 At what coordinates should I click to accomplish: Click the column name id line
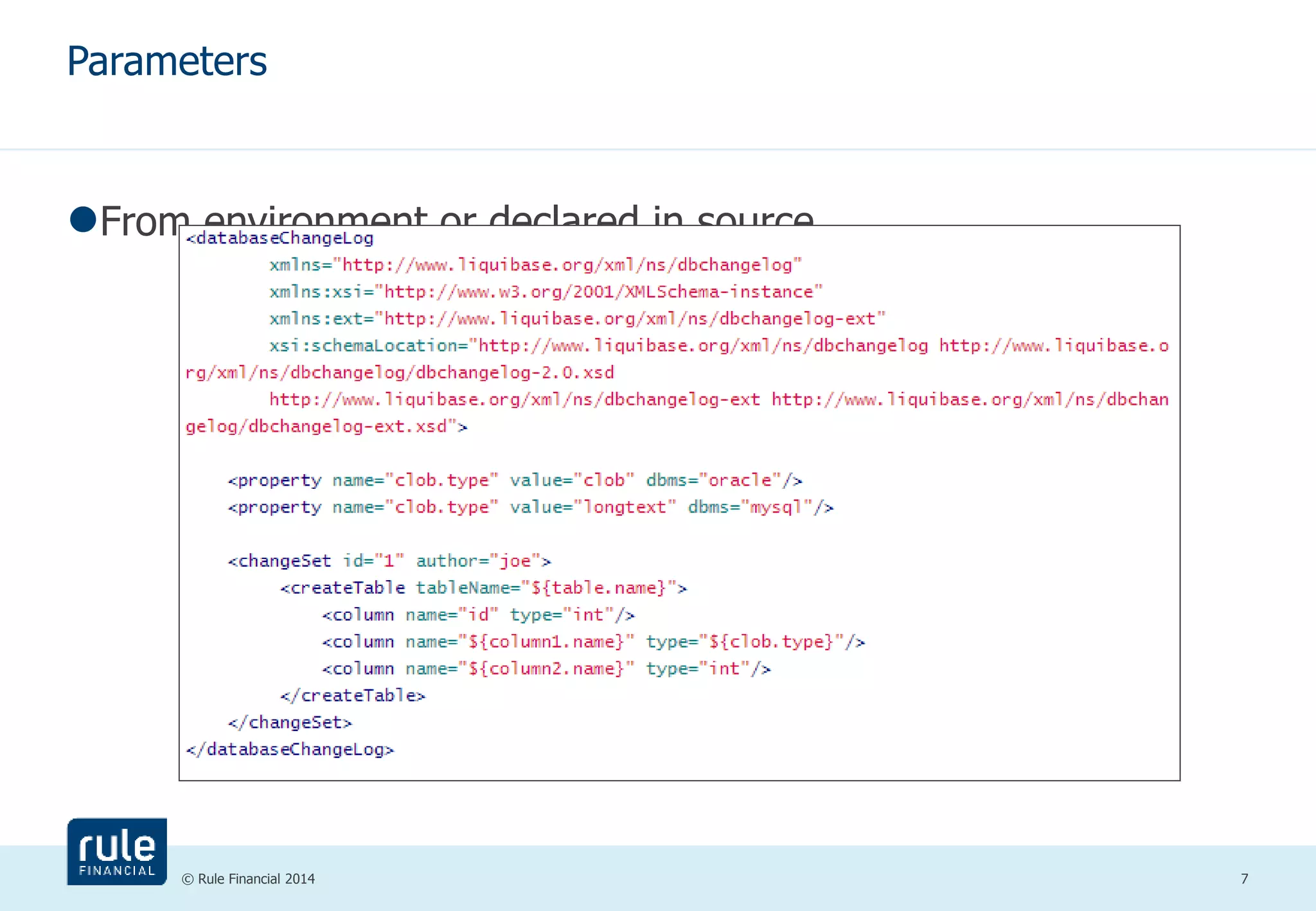[478, 615]
